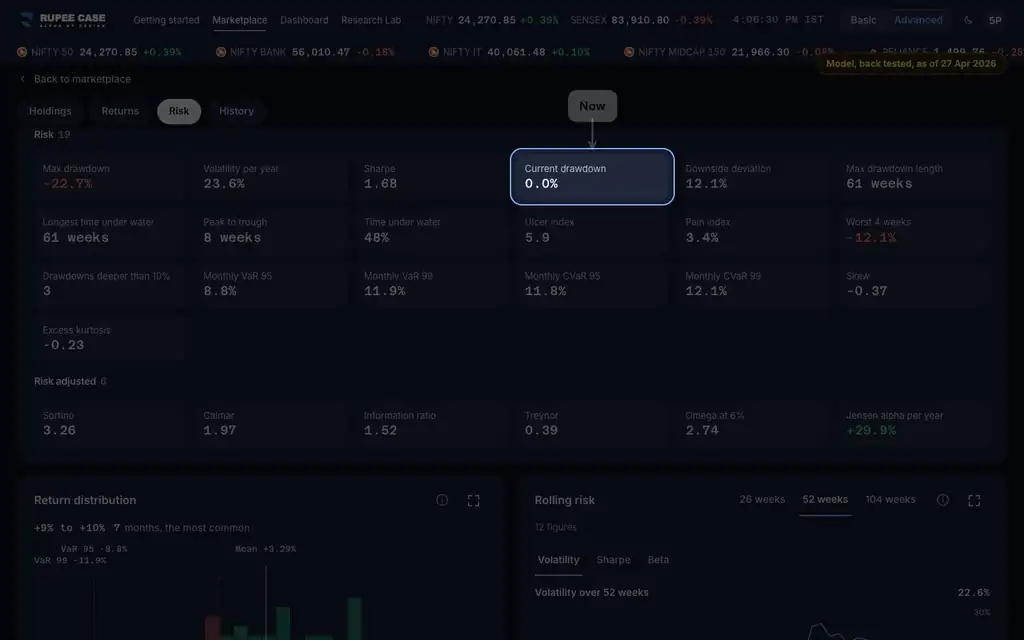Image resolution: width=1024 pixels, height=640 pixels.
Task: Click Monthly CVaR 95 11.8% metric
Action: 590,284
